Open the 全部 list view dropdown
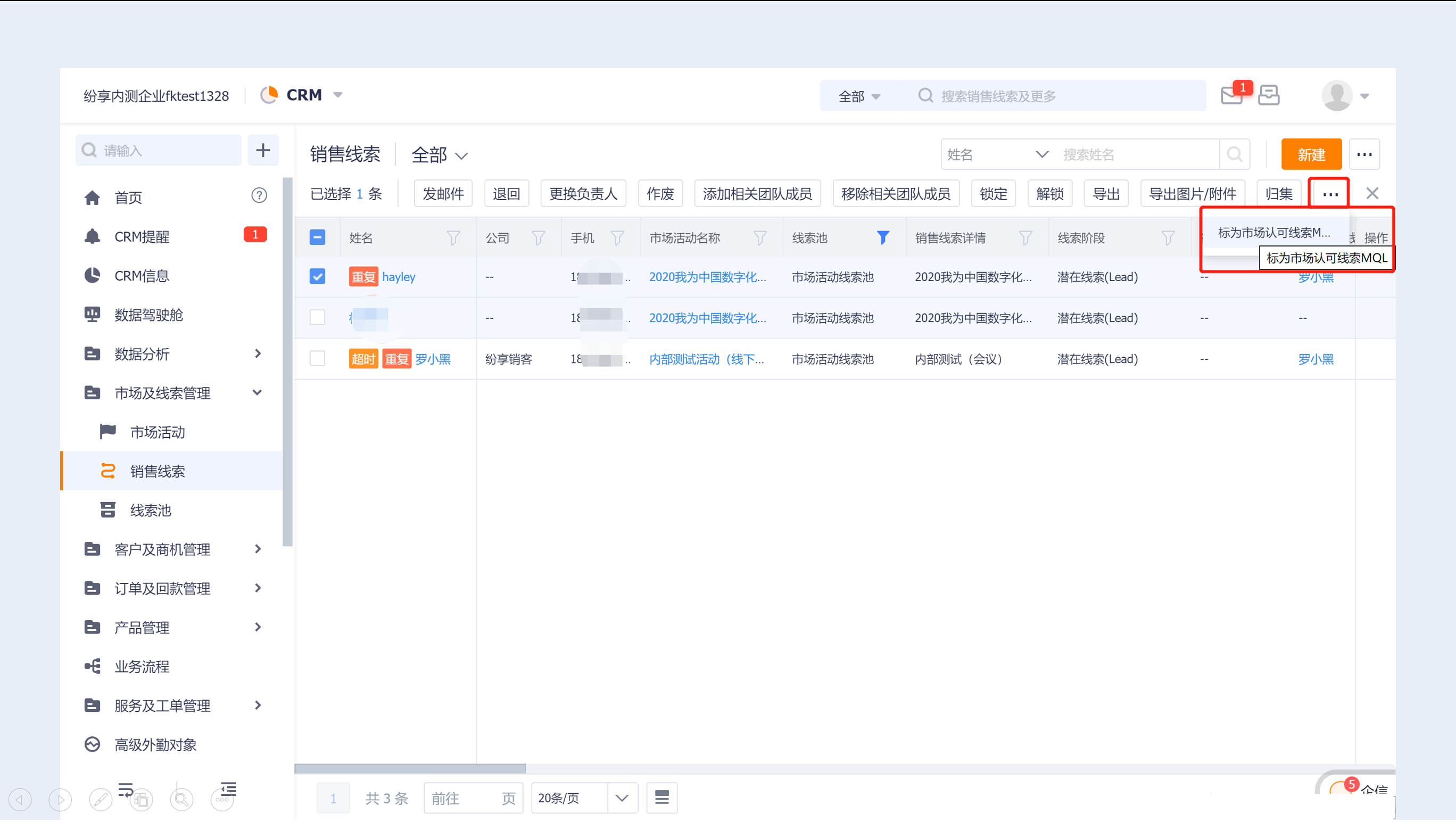 [440, 155]
